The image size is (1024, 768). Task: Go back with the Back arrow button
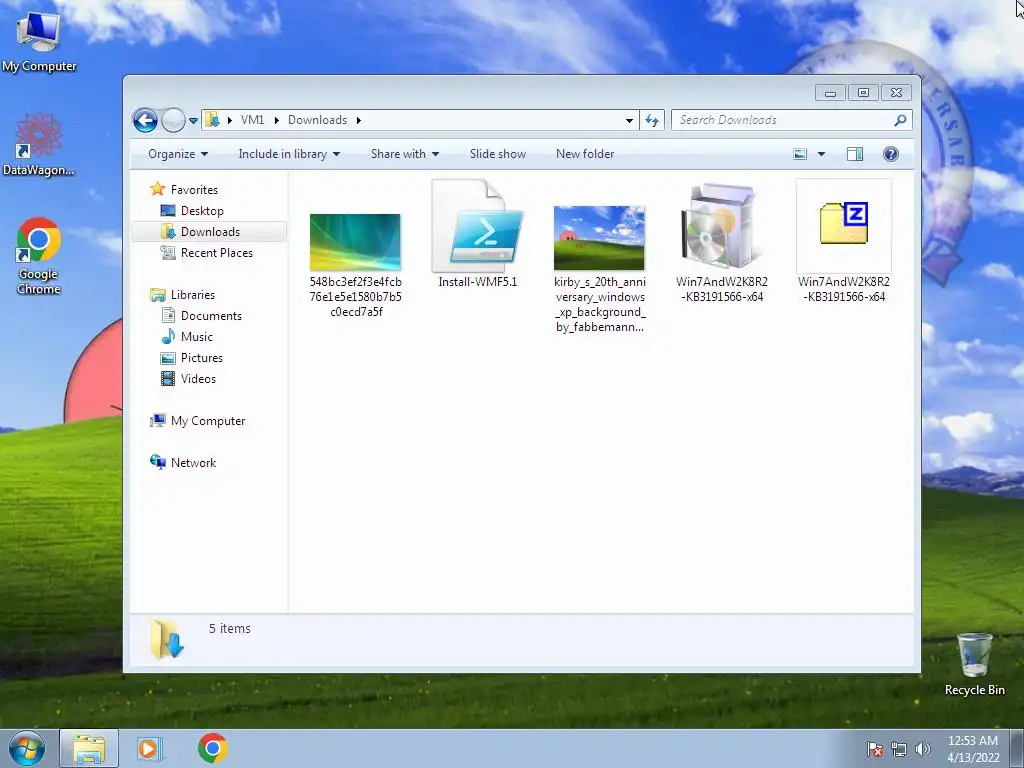[145, 120]
